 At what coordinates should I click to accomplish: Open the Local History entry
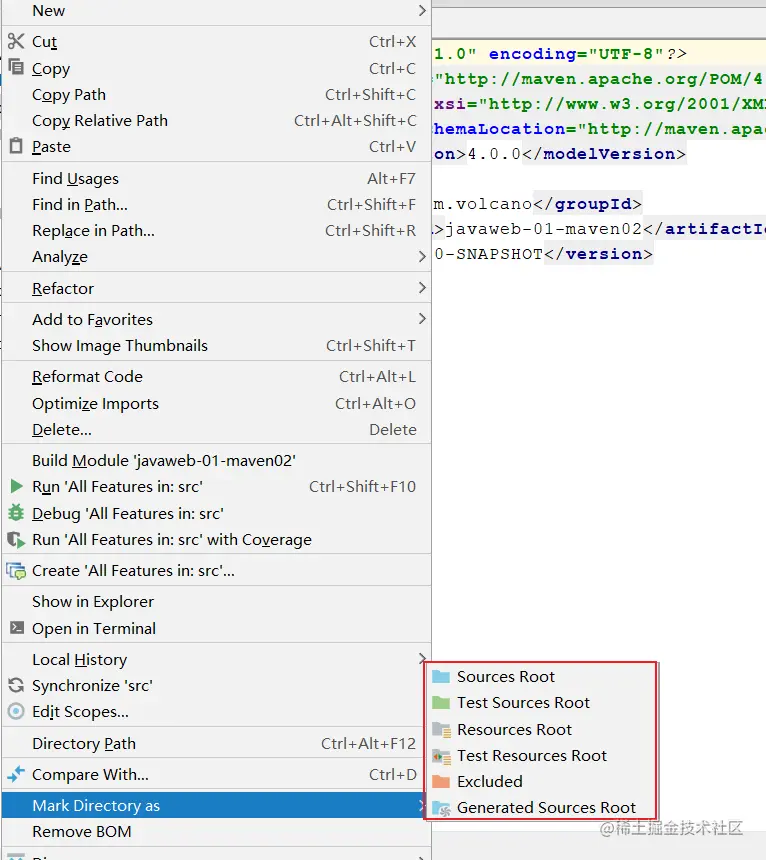pyautogui.click(x=217, y=659)
